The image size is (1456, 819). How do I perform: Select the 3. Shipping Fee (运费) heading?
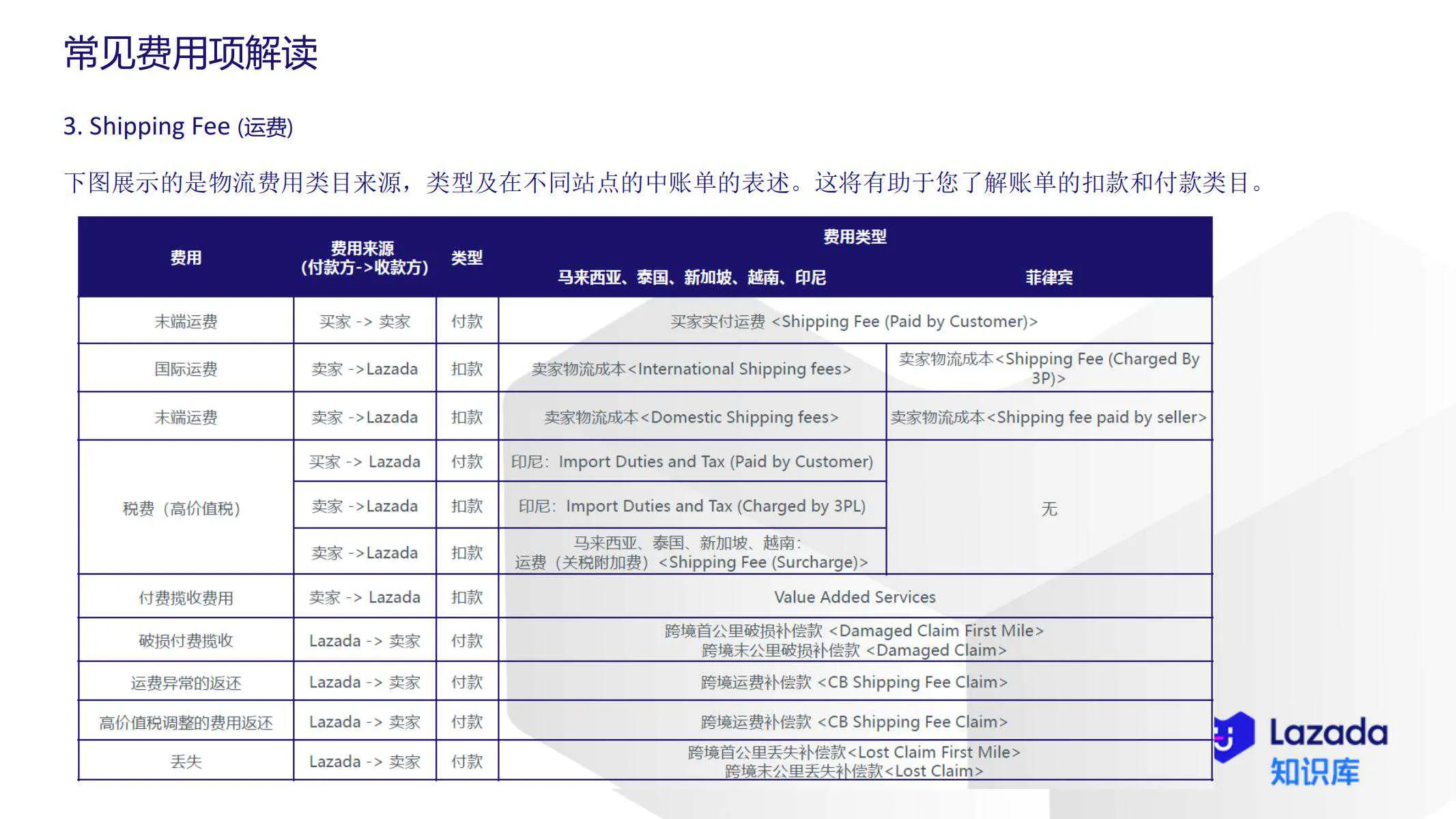click(x=176, y=126)
